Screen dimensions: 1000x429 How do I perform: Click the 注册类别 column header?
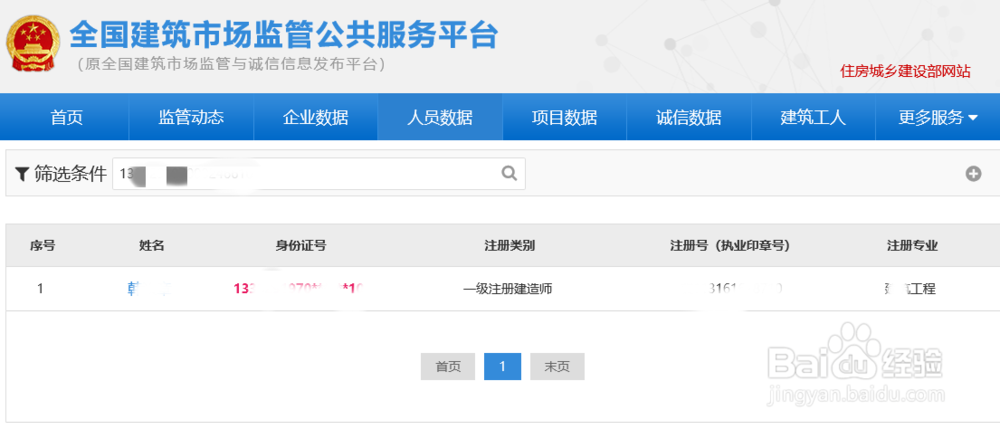click(510, 246)
